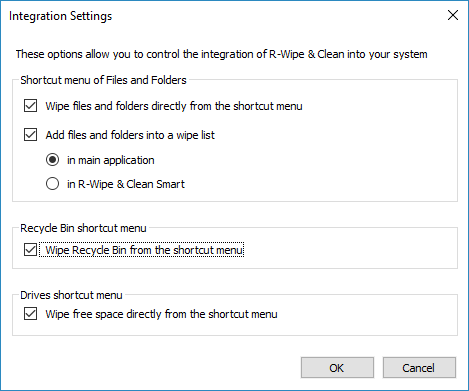Click the 'These options allow you to control' description text
This screenshot has width=469, height=391.
pyautogui.click(x=221, y=54)
